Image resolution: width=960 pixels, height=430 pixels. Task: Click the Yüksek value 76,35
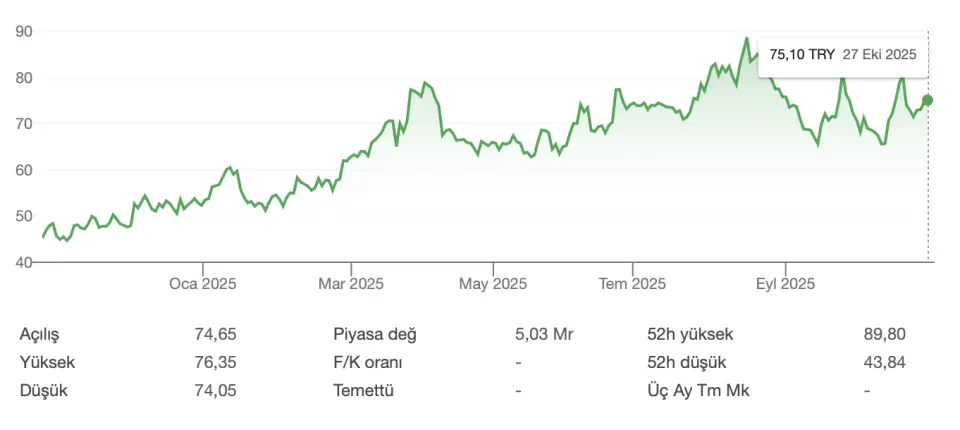215,362
